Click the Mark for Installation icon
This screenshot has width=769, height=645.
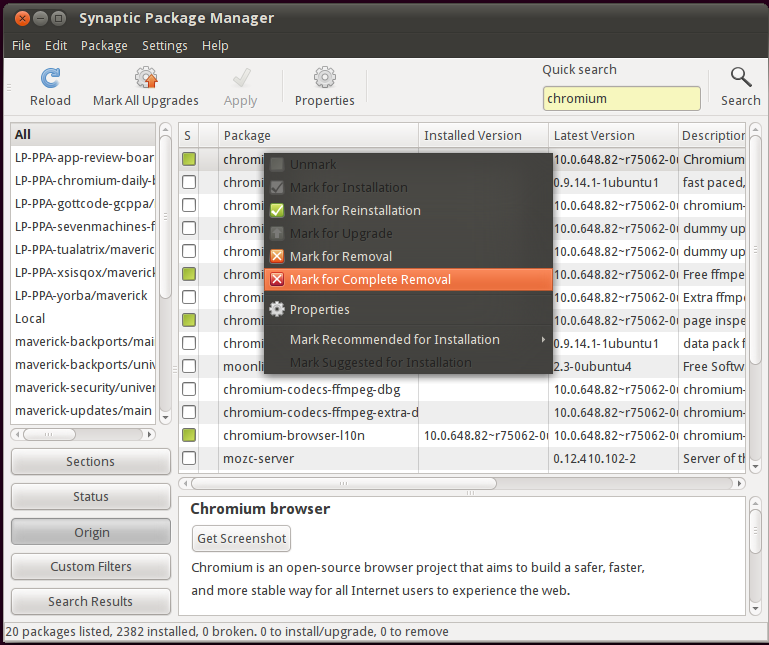pos(277,187)
